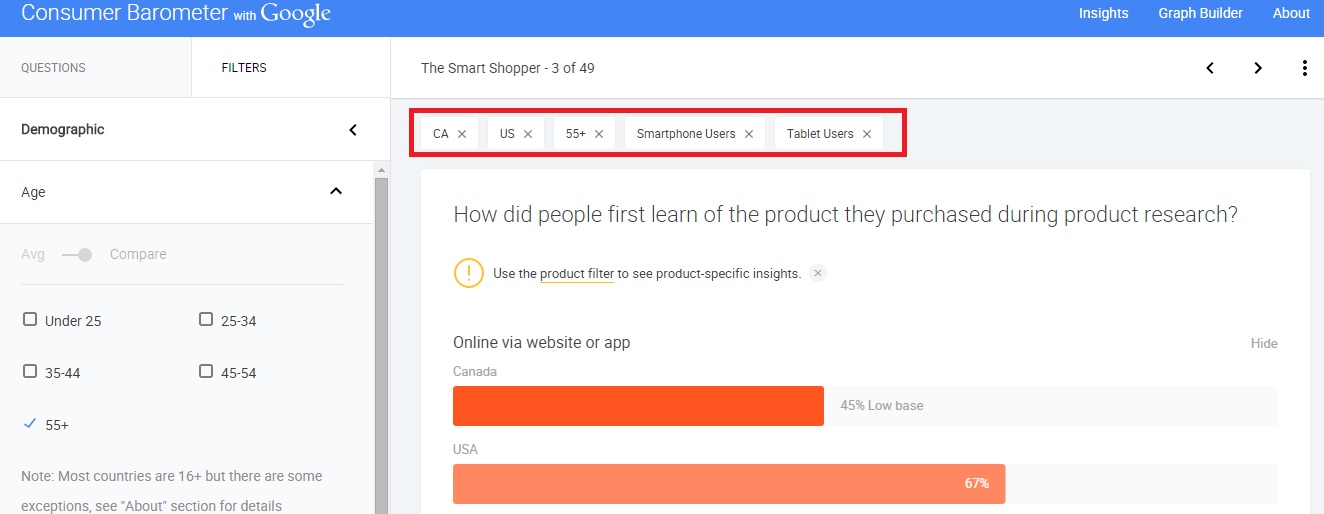This screenshot has width=1324, height=514.
Task: Remove the CA filter chip
Action: tap(462, 134)
